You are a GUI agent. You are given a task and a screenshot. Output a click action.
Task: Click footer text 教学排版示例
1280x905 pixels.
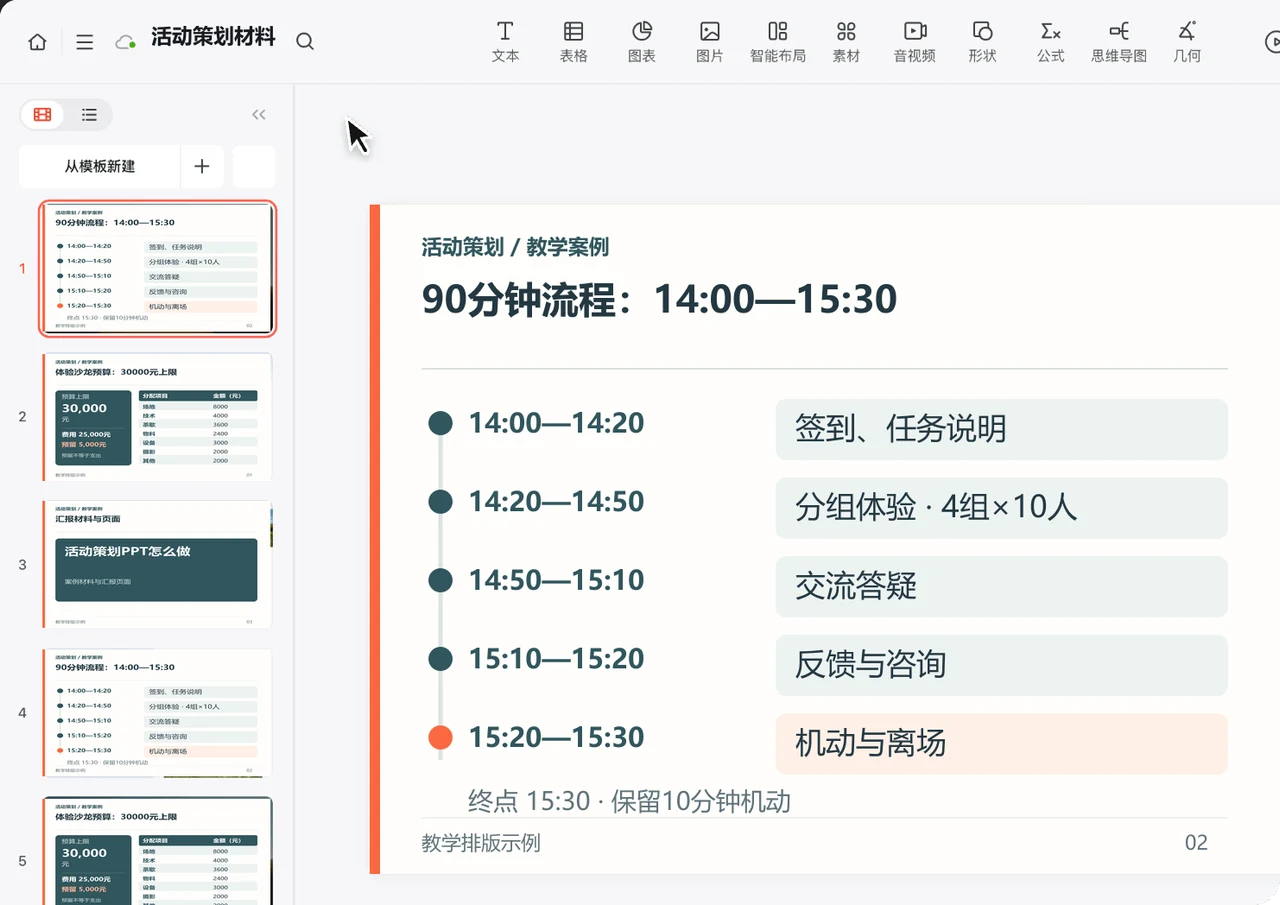pos(481,843)
